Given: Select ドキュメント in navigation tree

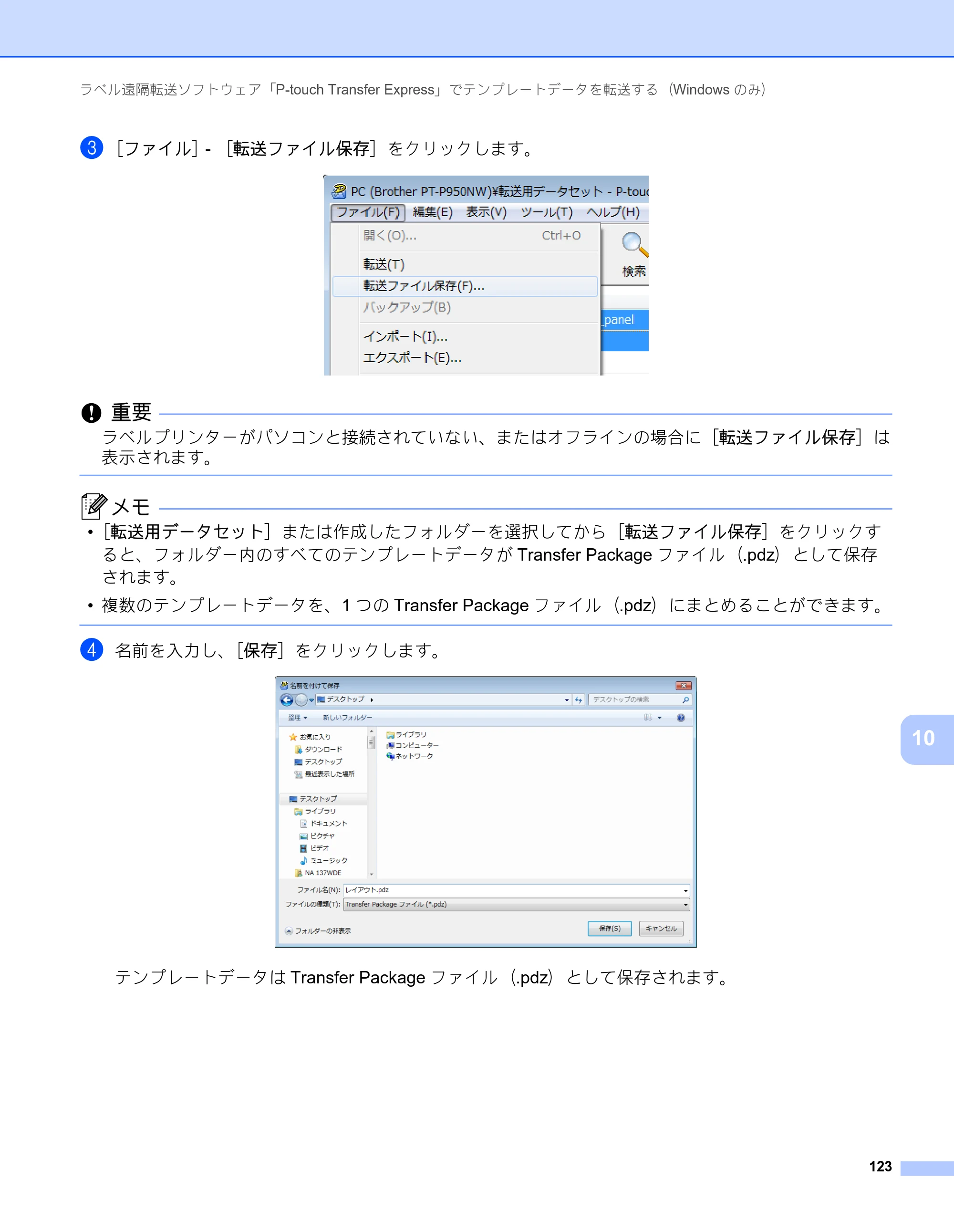Looking at the screenshot, I should pyautogui.click(x=323, y=824).
